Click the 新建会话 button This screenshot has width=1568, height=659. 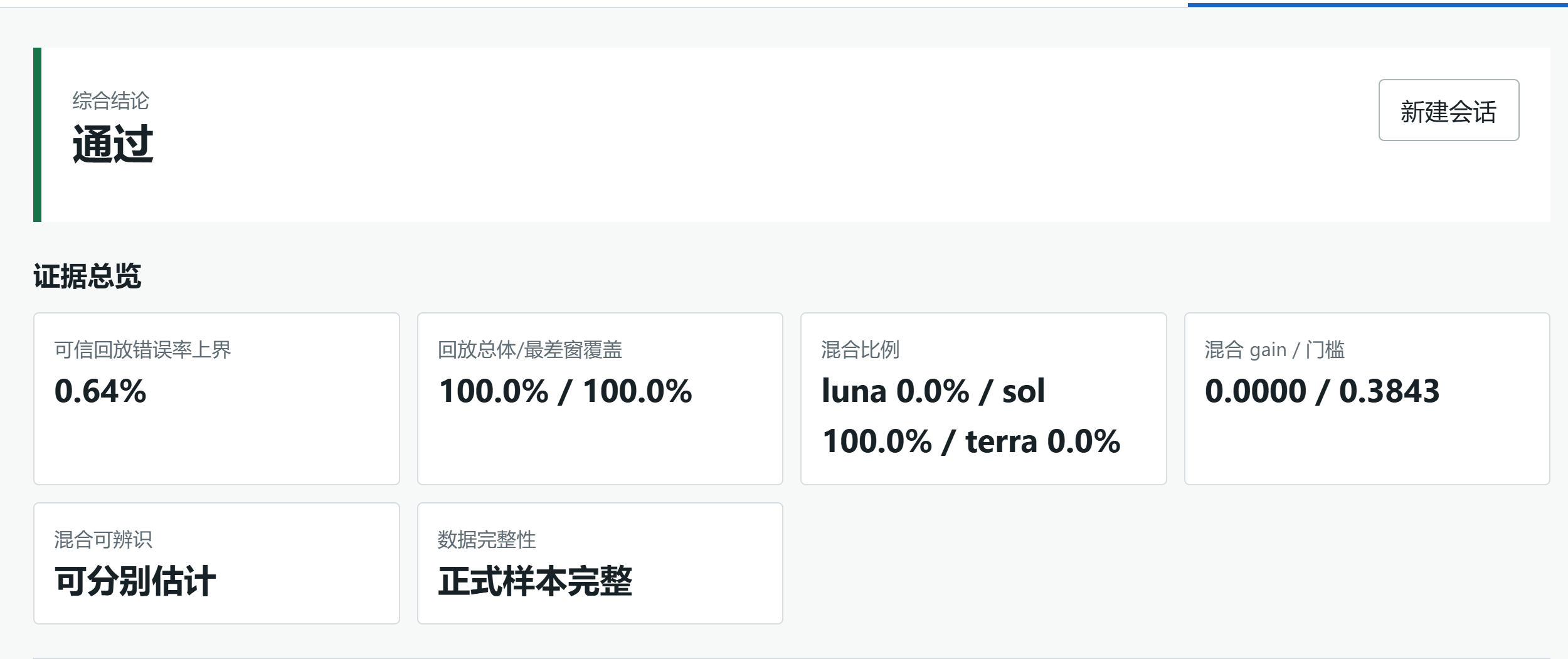(x=1448, y=110)
